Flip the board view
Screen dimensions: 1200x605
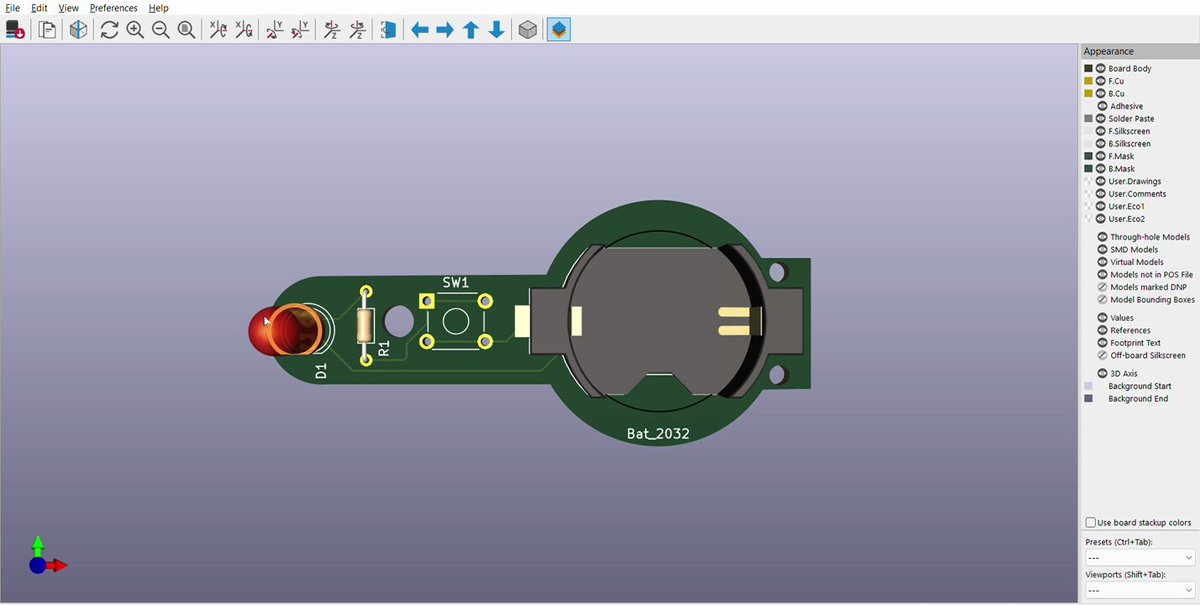point(388,30)
